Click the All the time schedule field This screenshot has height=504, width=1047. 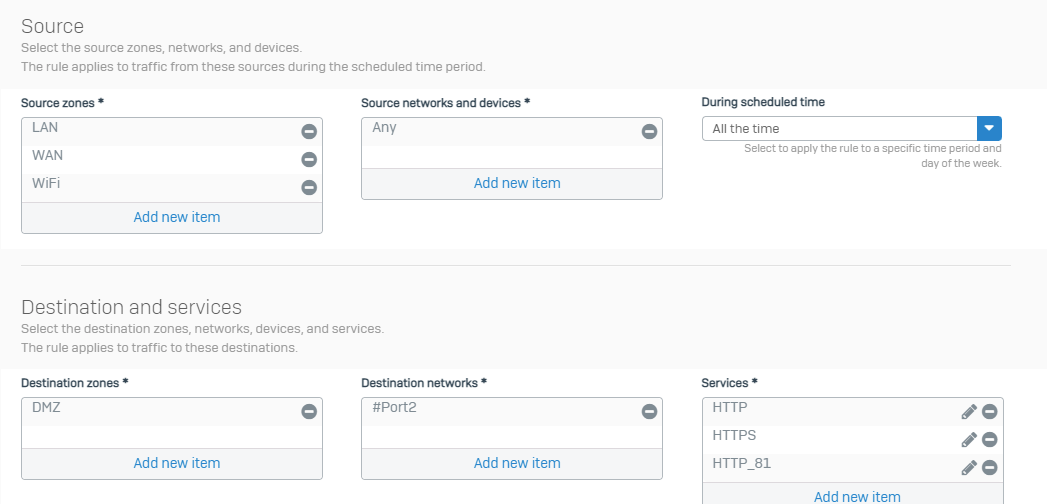pyautogui.click(x=839, y=129)
